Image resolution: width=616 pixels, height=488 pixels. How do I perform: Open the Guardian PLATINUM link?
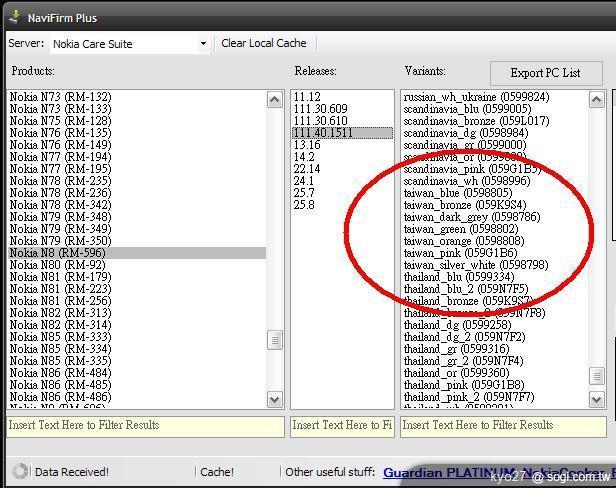click(x=448, y=472)
